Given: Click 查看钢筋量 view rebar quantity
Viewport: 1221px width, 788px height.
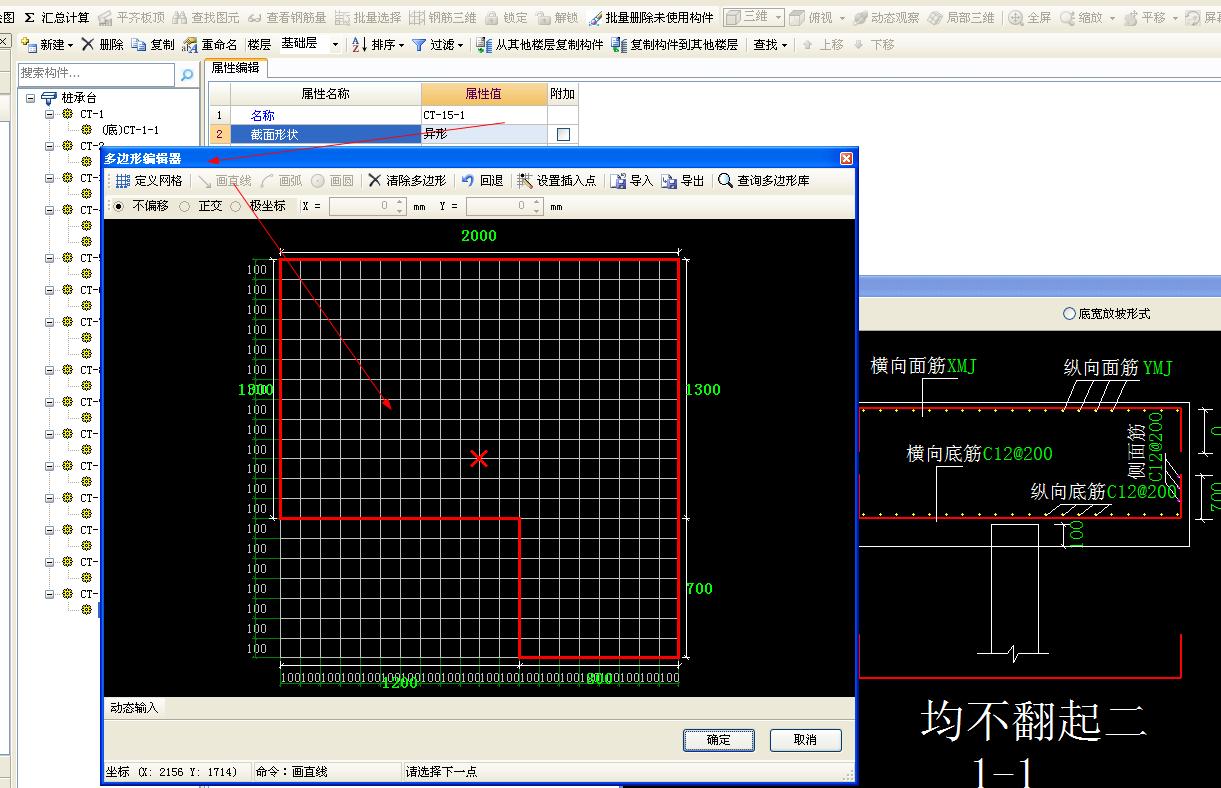Looking at the screenshot, I should tap(287, 18).
